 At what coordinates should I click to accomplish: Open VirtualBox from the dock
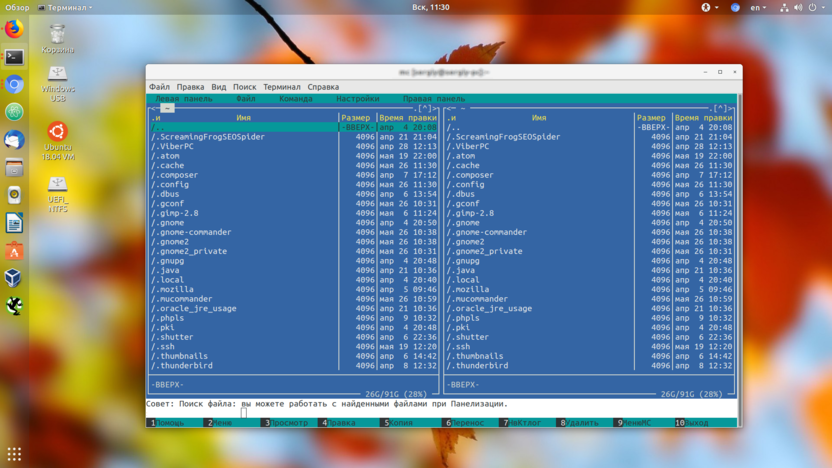point(14,278)
